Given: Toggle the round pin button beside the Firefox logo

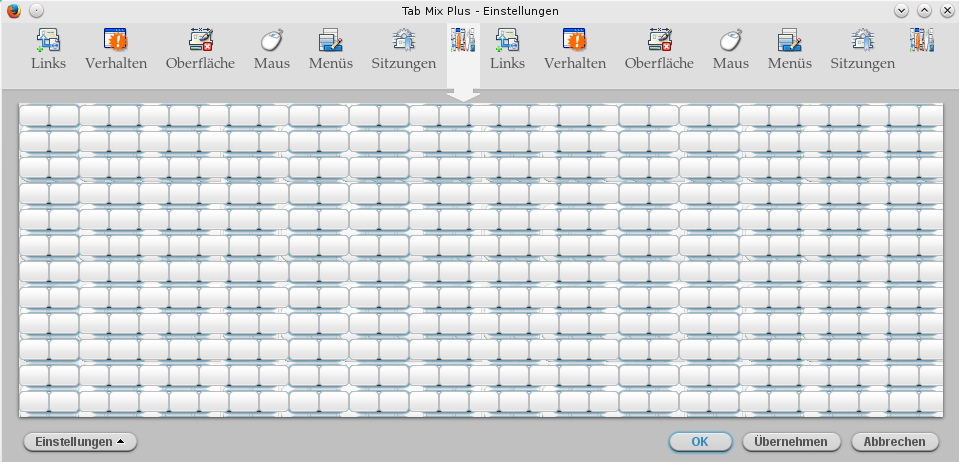Looking at the screenshot, I should (37, 10).
